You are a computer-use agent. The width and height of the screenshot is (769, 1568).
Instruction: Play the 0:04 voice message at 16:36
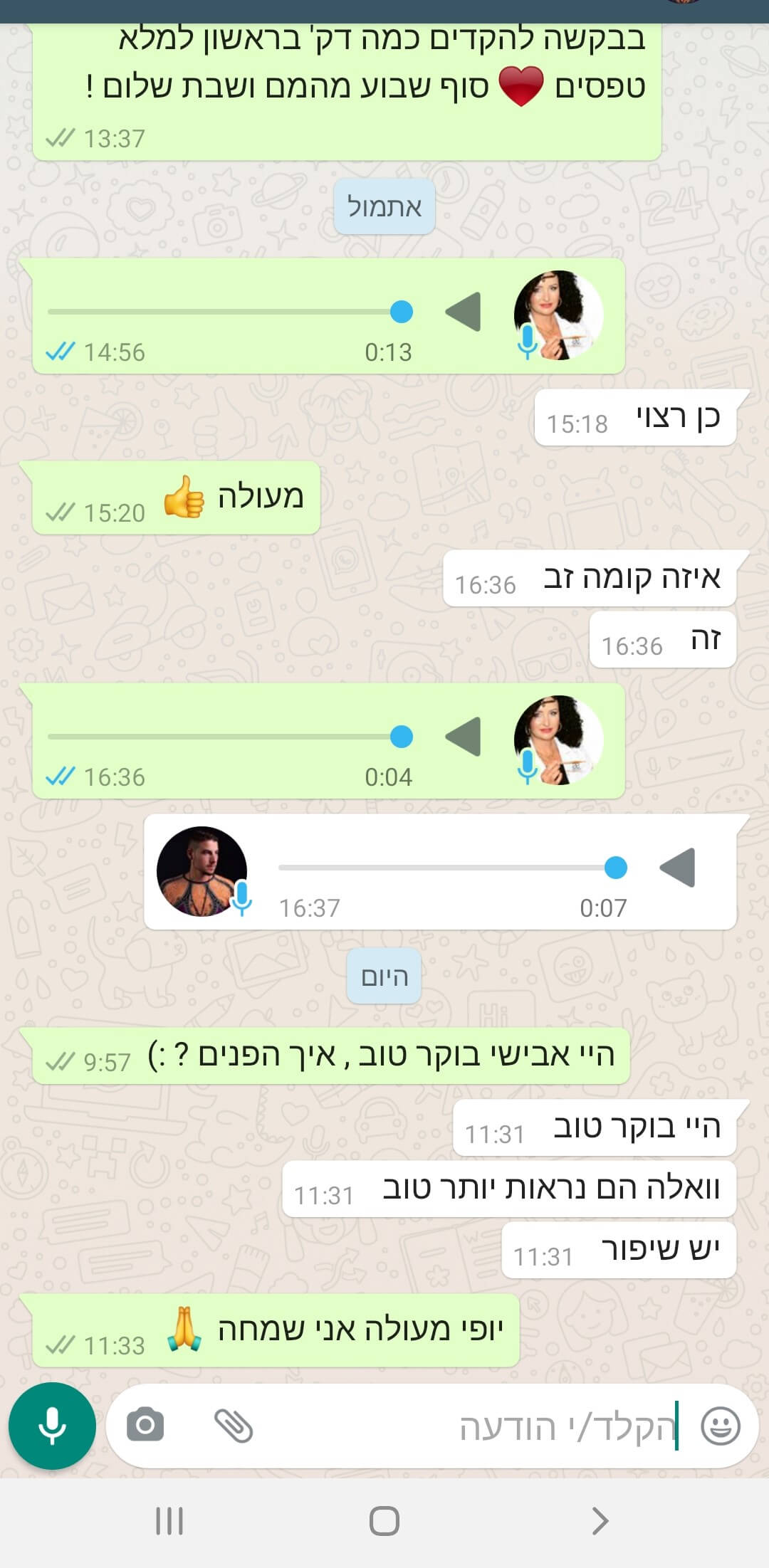(464, 737)
